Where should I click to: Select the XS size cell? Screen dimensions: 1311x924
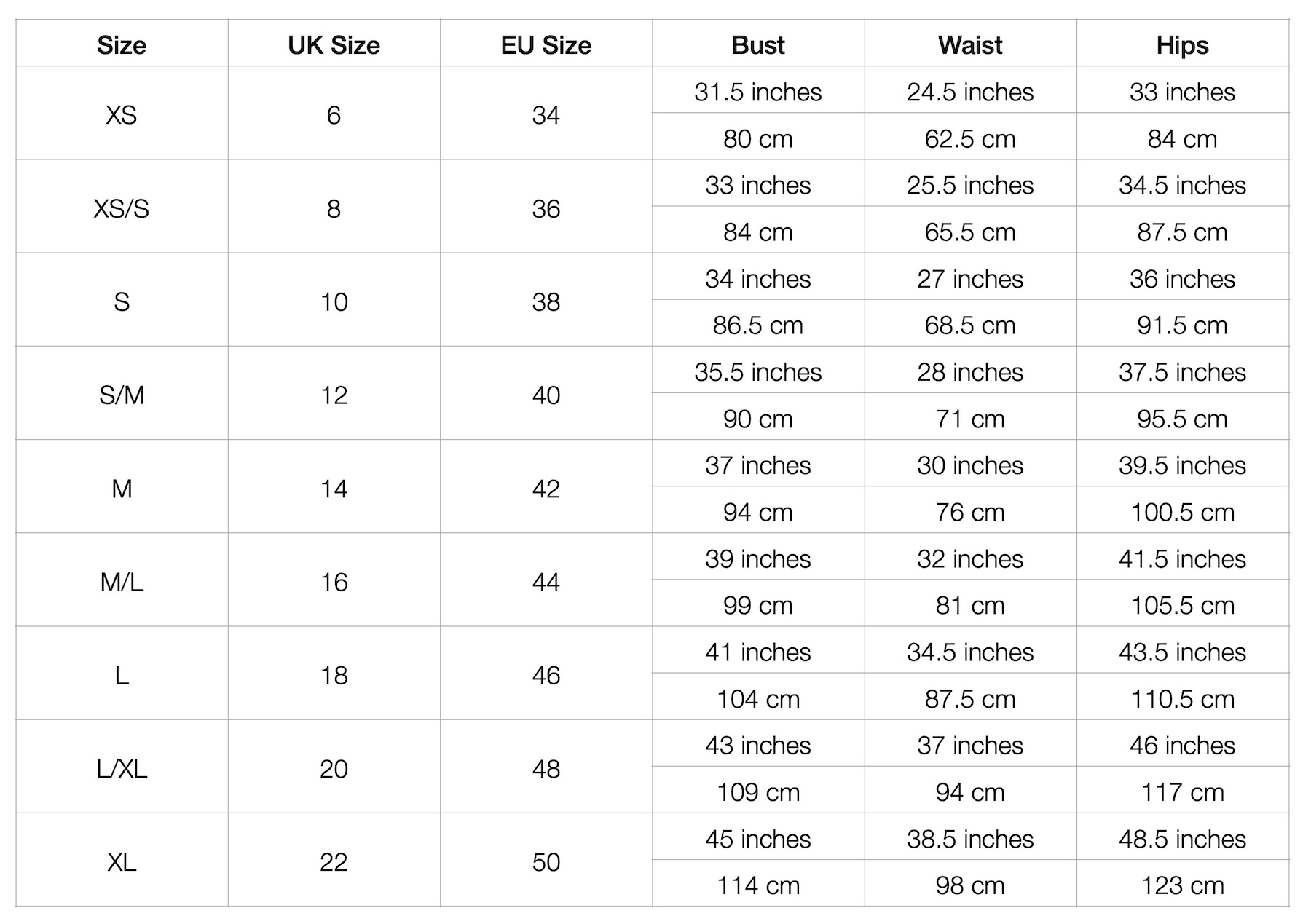click(122, 115)
